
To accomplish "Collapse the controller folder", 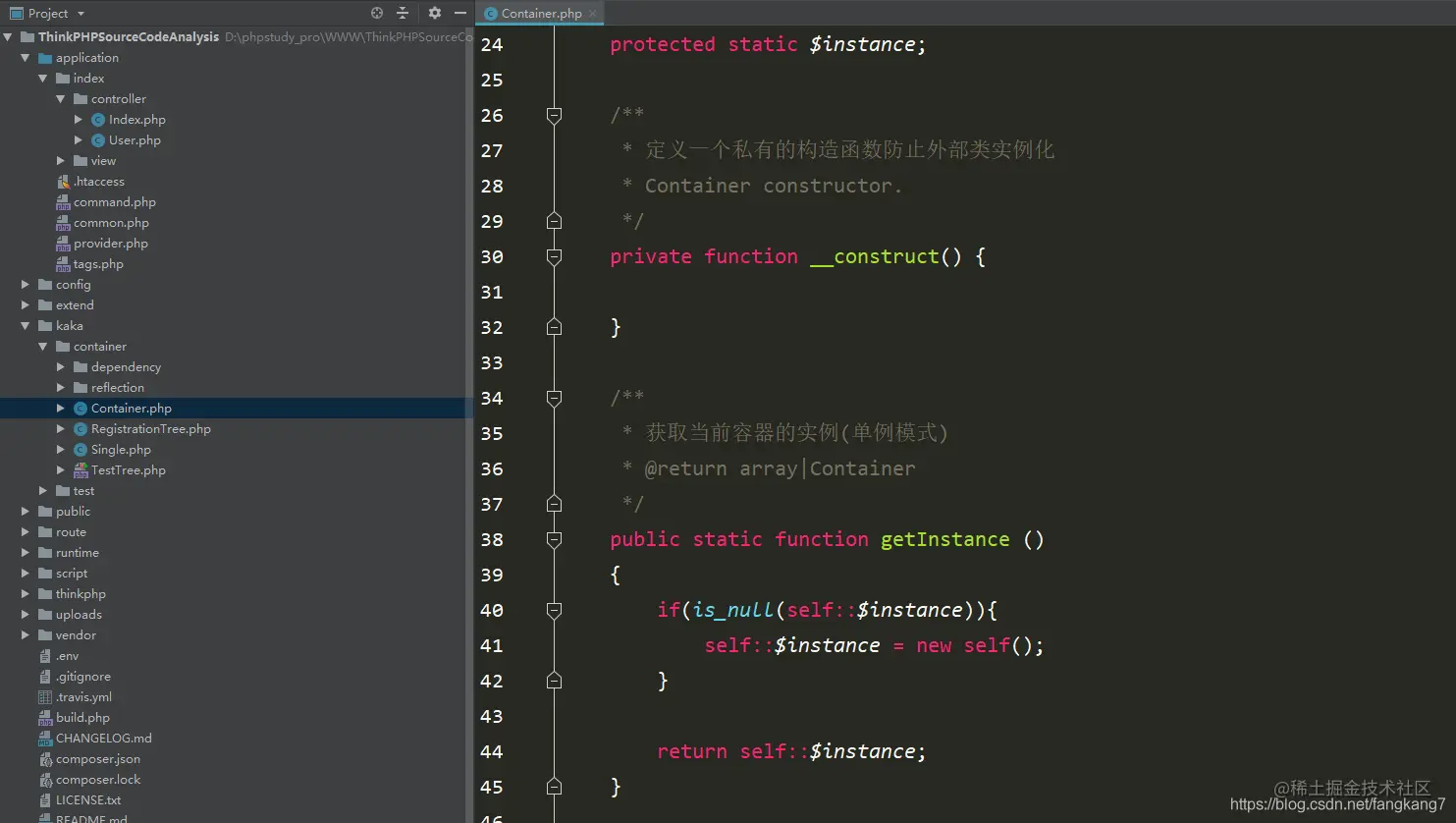I will 60,98.
